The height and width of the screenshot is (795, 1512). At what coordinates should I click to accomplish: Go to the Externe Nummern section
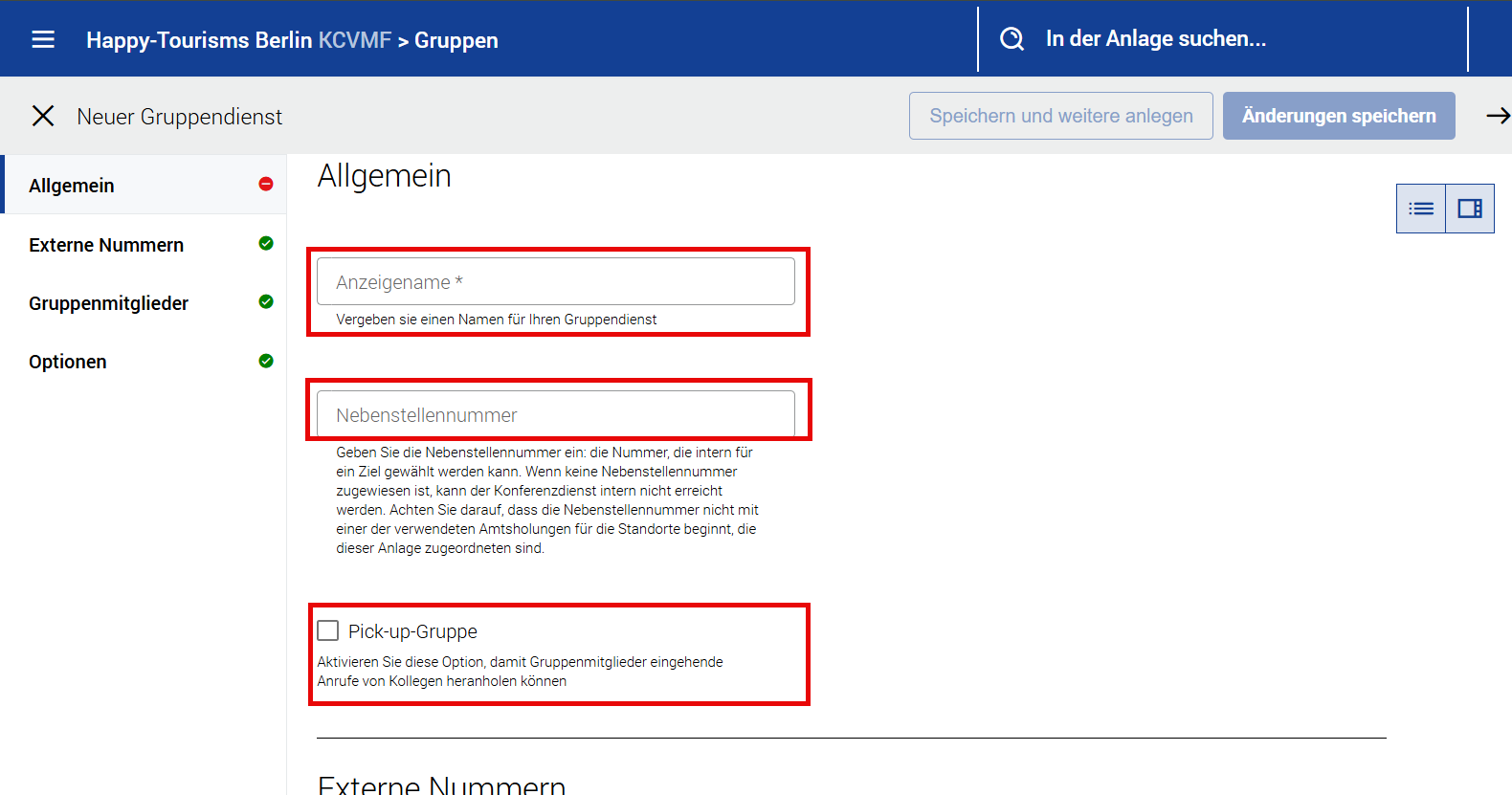(106, 245)
